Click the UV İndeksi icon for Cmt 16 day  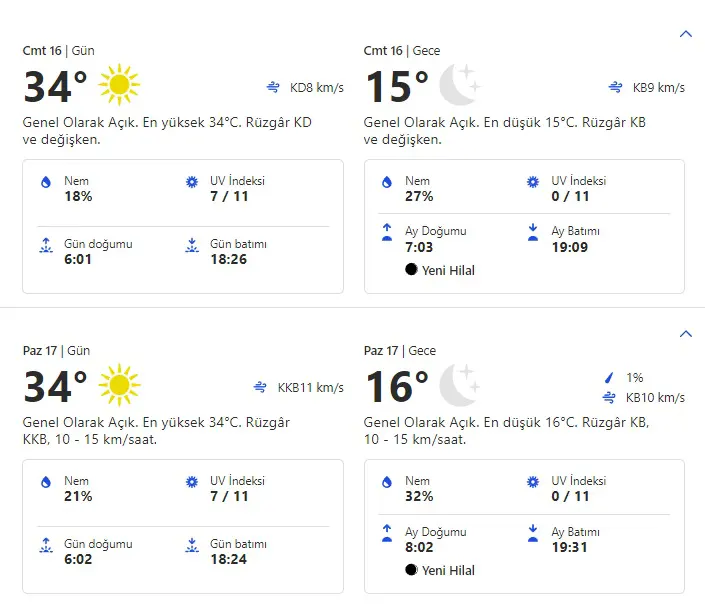(192, 182)
